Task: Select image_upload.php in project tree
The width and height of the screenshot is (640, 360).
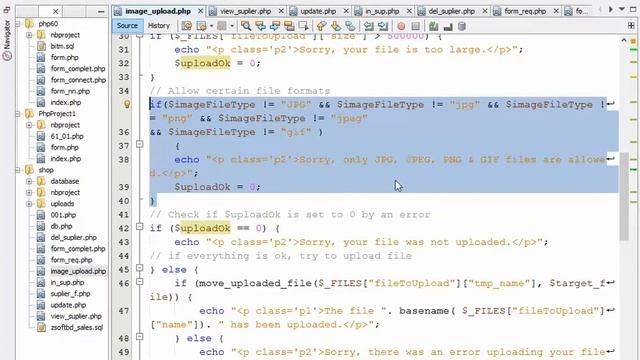Action: [78, 271]
